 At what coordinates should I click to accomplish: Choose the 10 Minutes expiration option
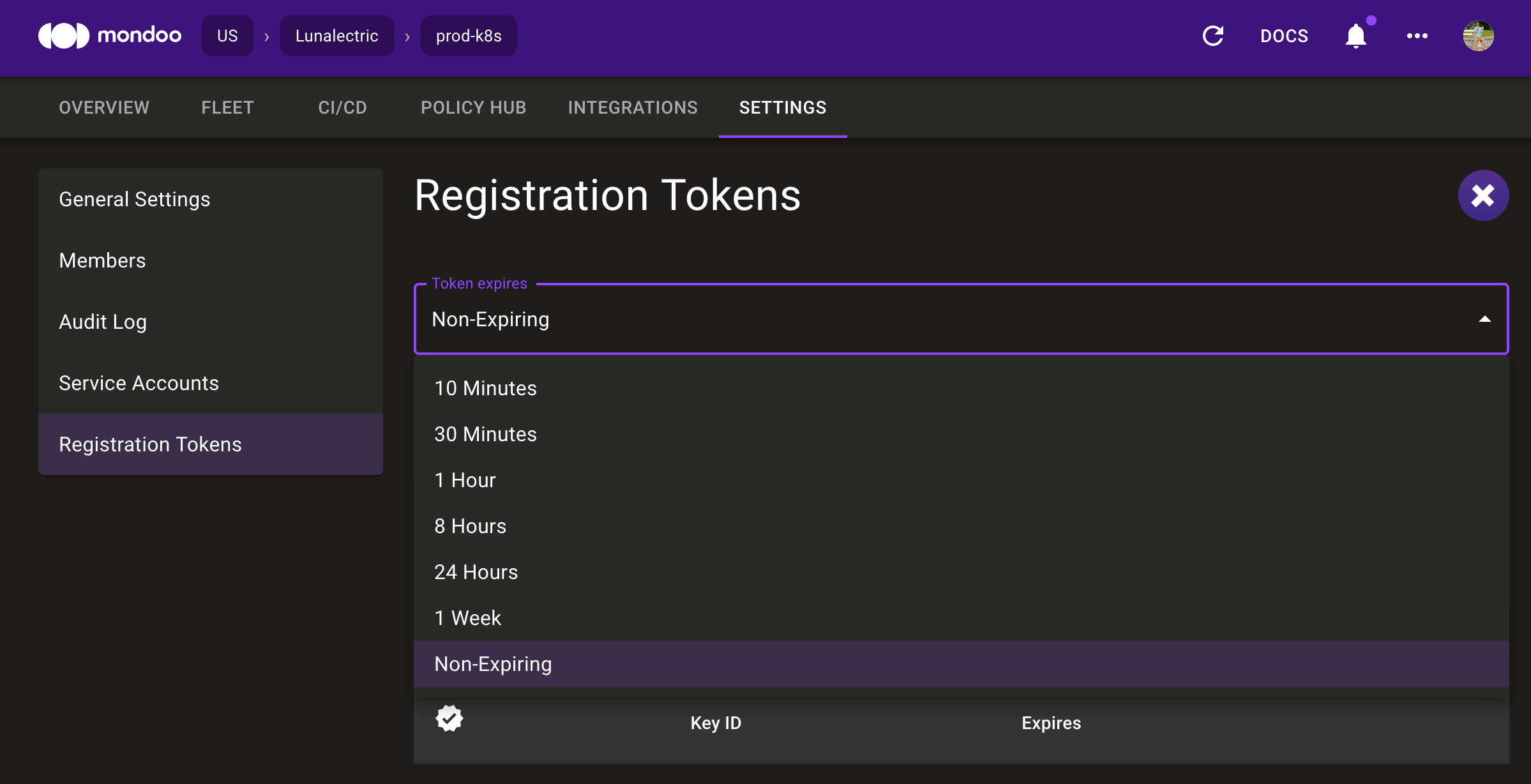[x=485, y=388]
